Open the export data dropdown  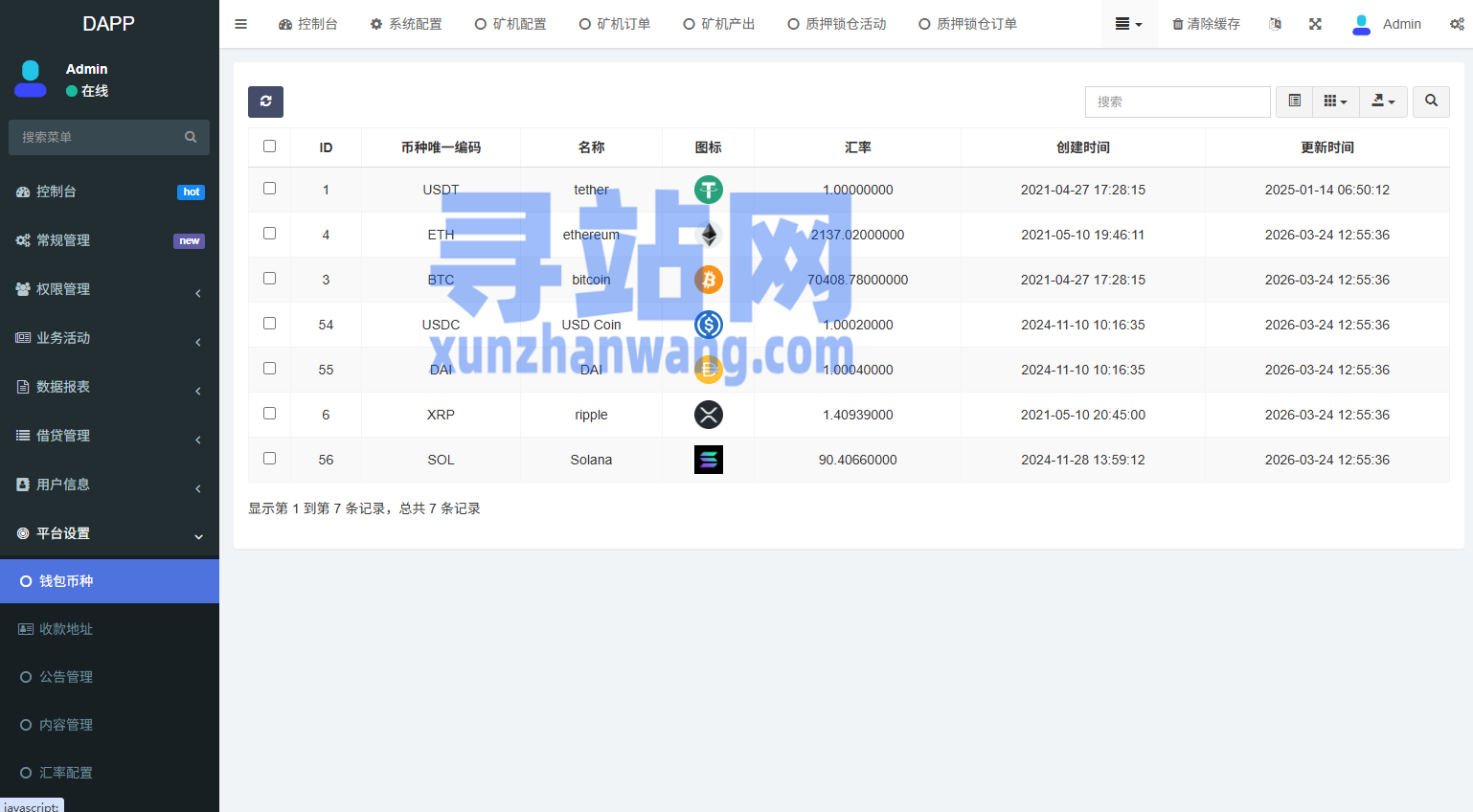coord(1383,101)
